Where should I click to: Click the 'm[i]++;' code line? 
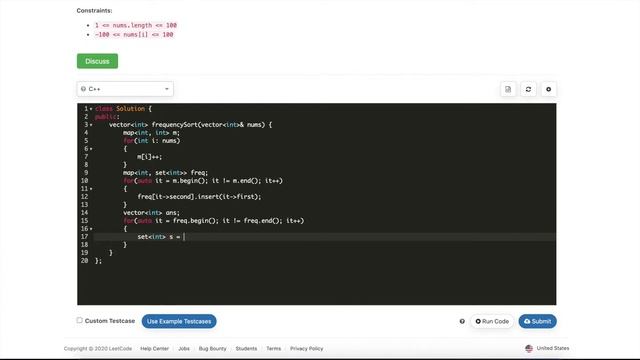(150, 157)
